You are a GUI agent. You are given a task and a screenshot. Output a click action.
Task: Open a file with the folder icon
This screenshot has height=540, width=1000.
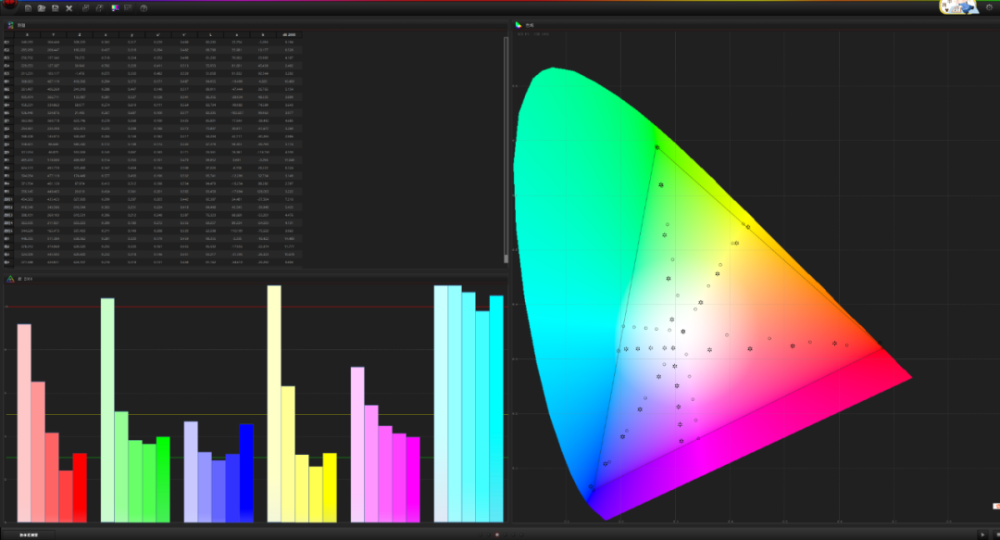42,8
